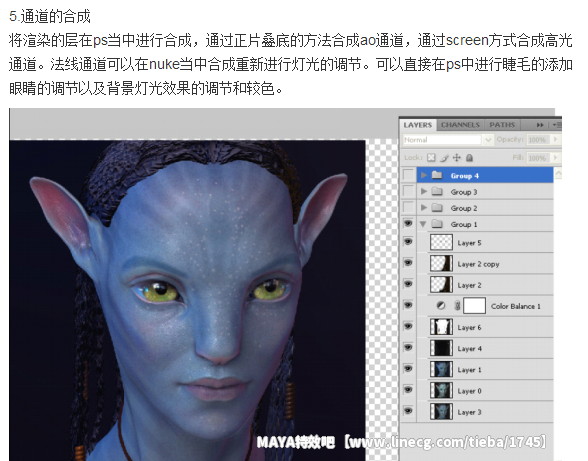Hide Layer 6 with eye icon
Screen dimensions: 588x461
(x=408, y=326)
